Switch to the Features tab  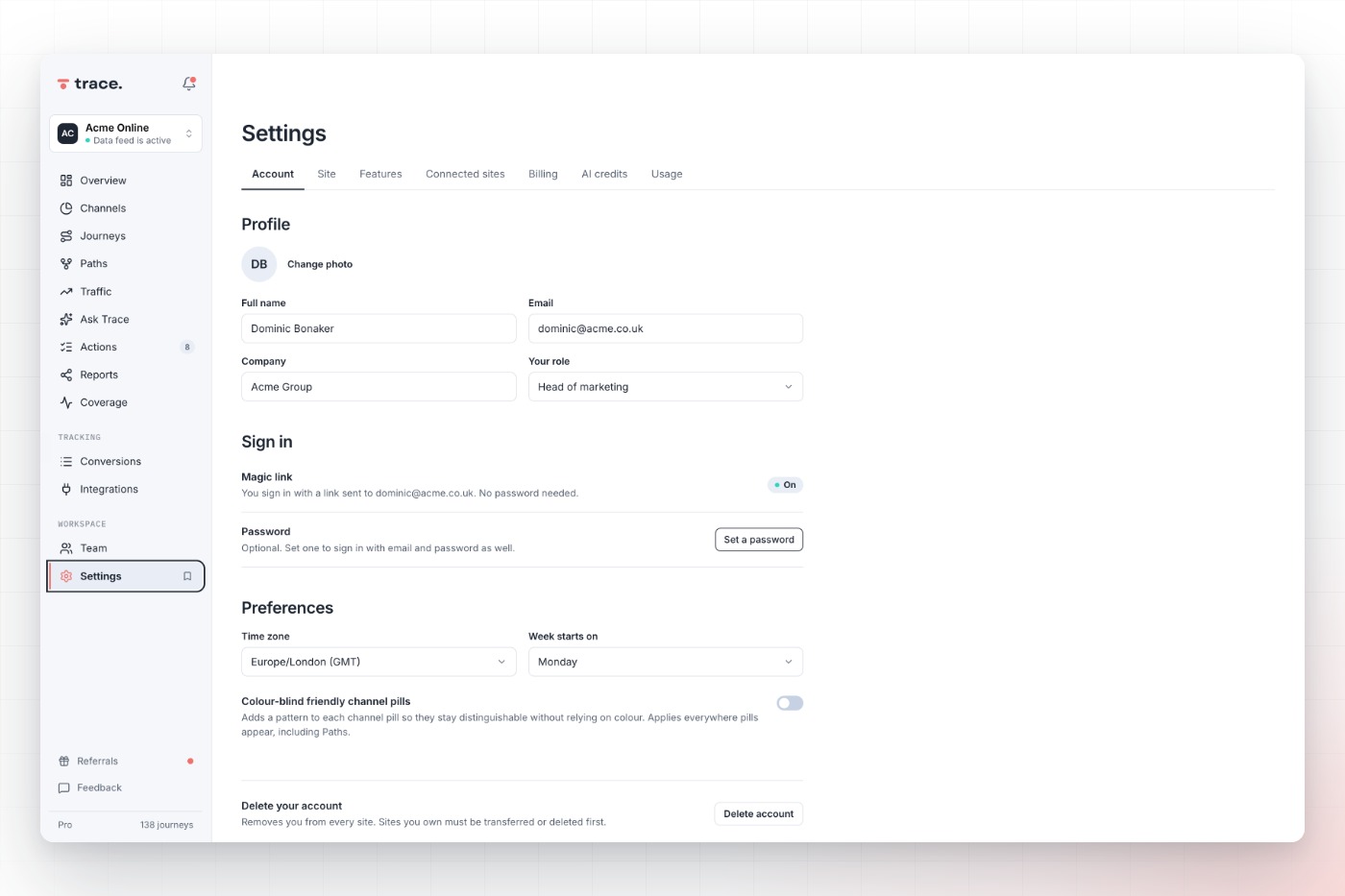point(380,174)
